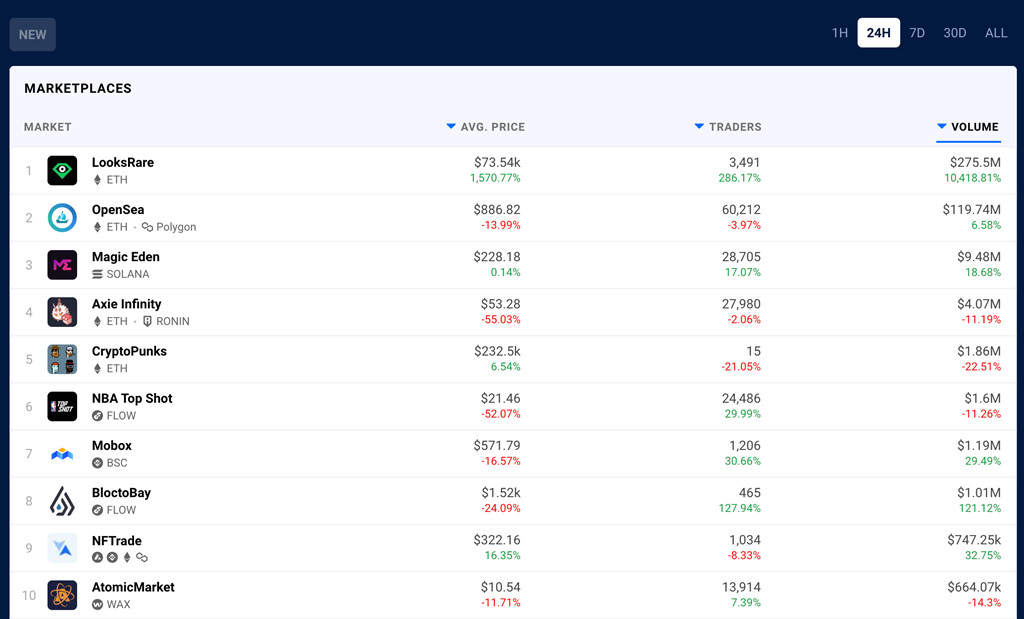The width and height of the screenshot is (1024, 619).
Task: Click OpenSea volume value $119.74M
Action: (972, 210)
